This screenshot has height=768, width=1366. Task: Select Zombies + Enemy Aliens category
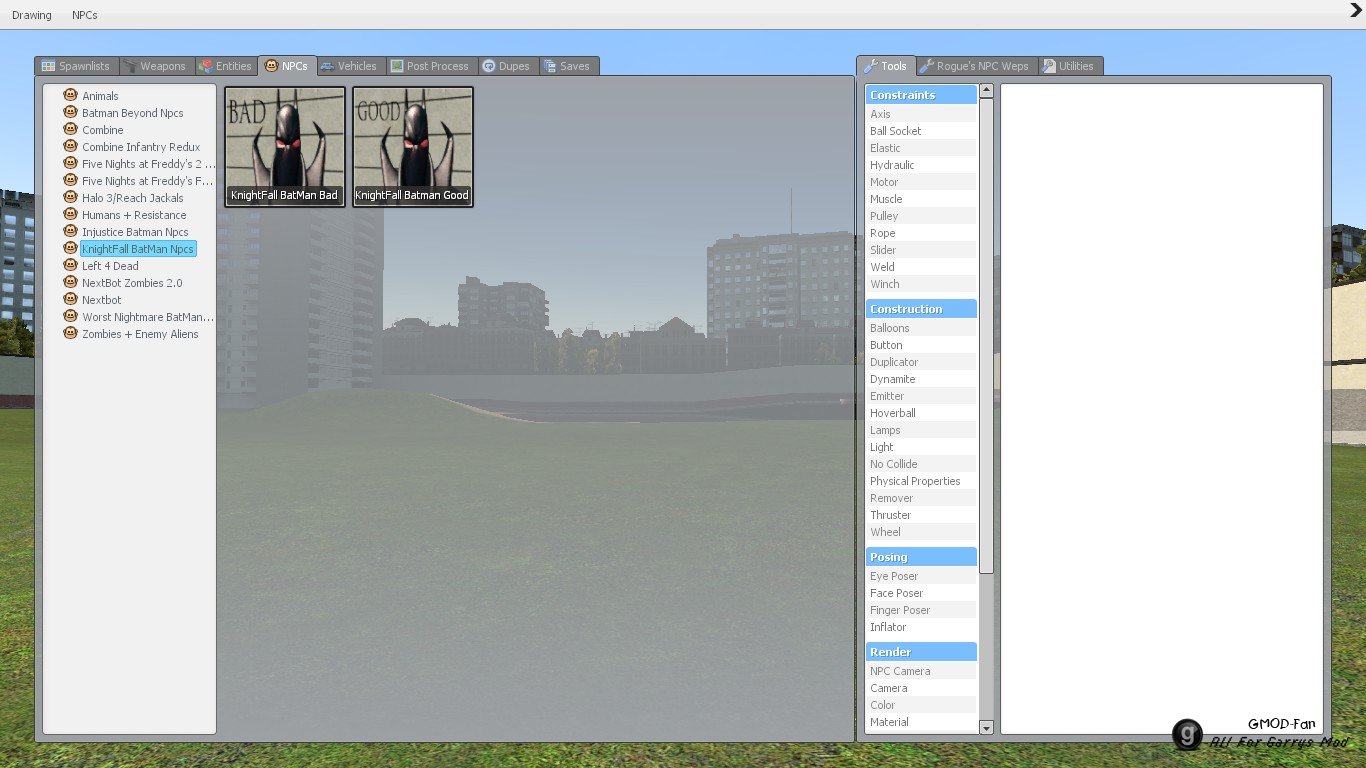point(140,334)
